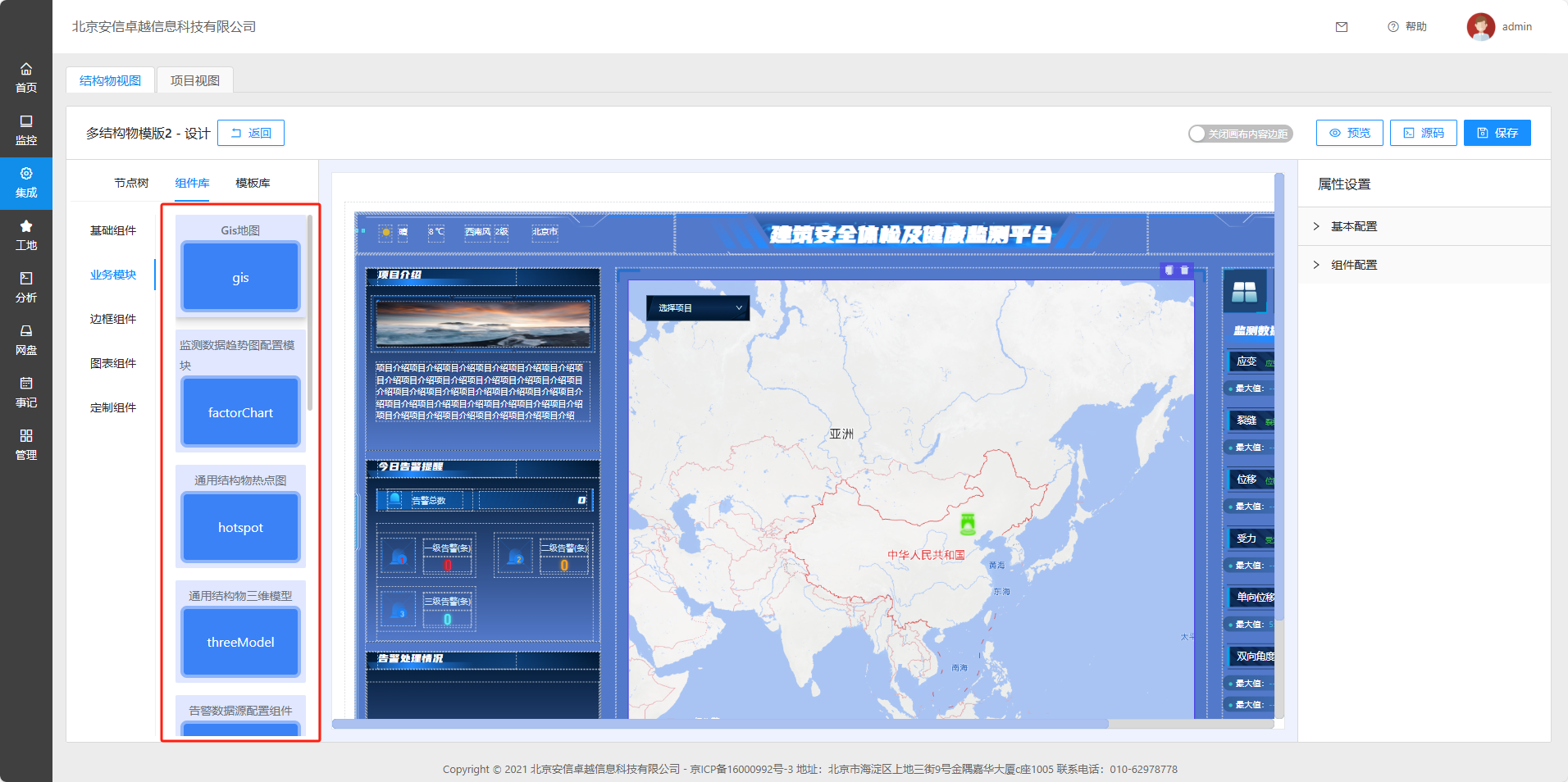Open the 工地 star icon section
The height and width of the screenshot is (782, 1568).
click(x=26, y=235)
